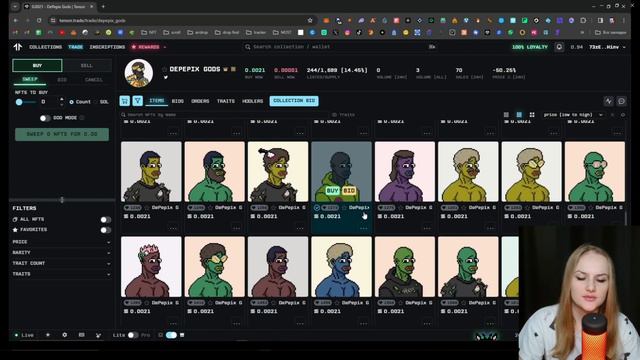Expand the Trait Count filter section

tap(61, 263)
